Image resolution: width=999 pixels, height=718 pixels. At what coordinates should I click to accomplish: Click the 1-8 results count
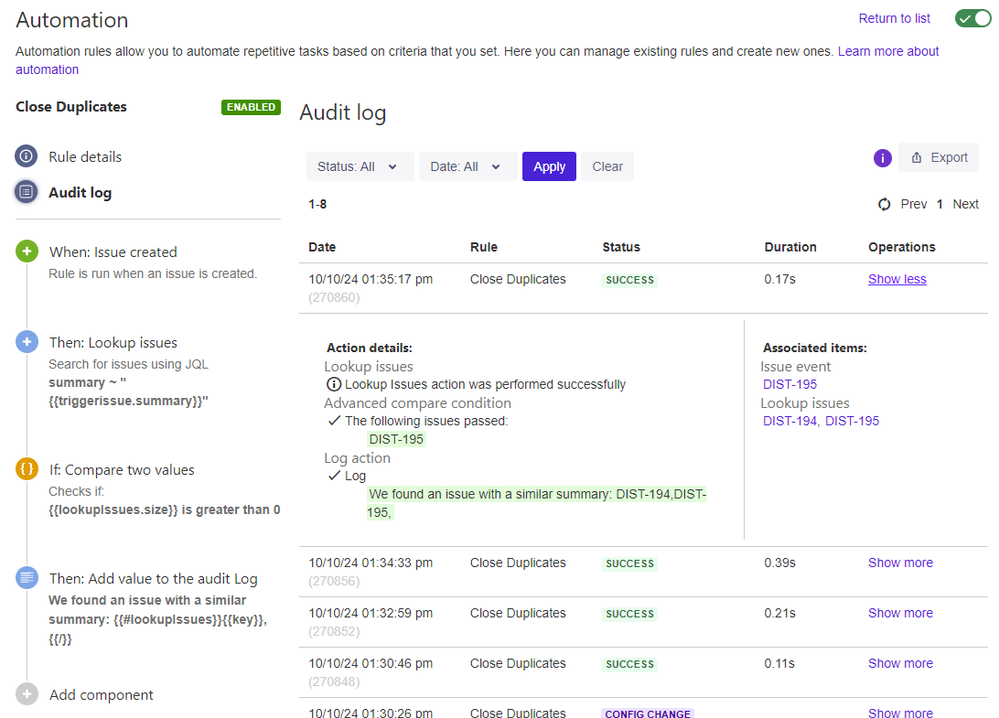pos(317,204)
